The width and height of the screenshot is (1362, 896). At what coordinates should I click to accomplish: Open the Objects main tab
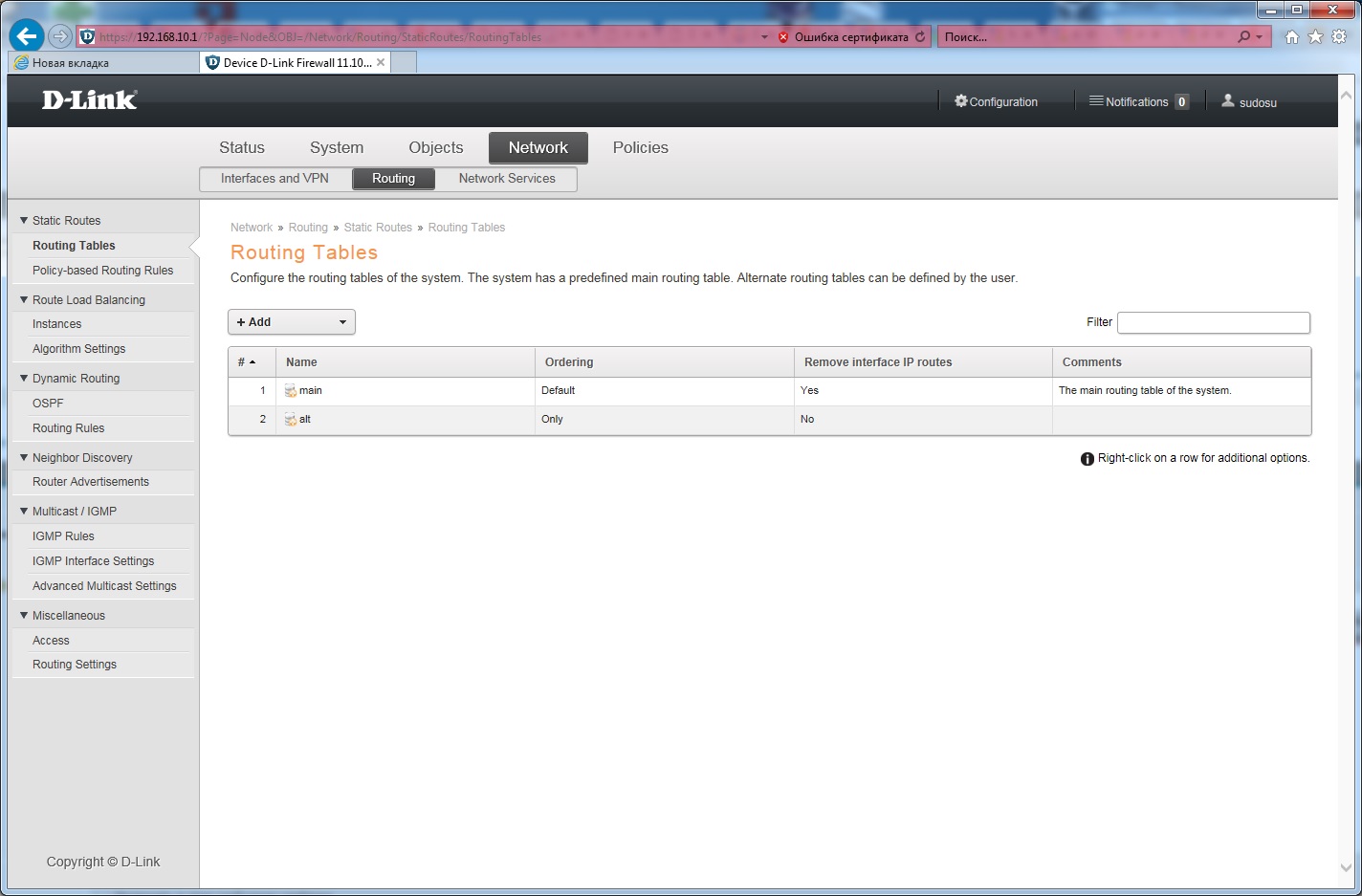tap(436, 147)
